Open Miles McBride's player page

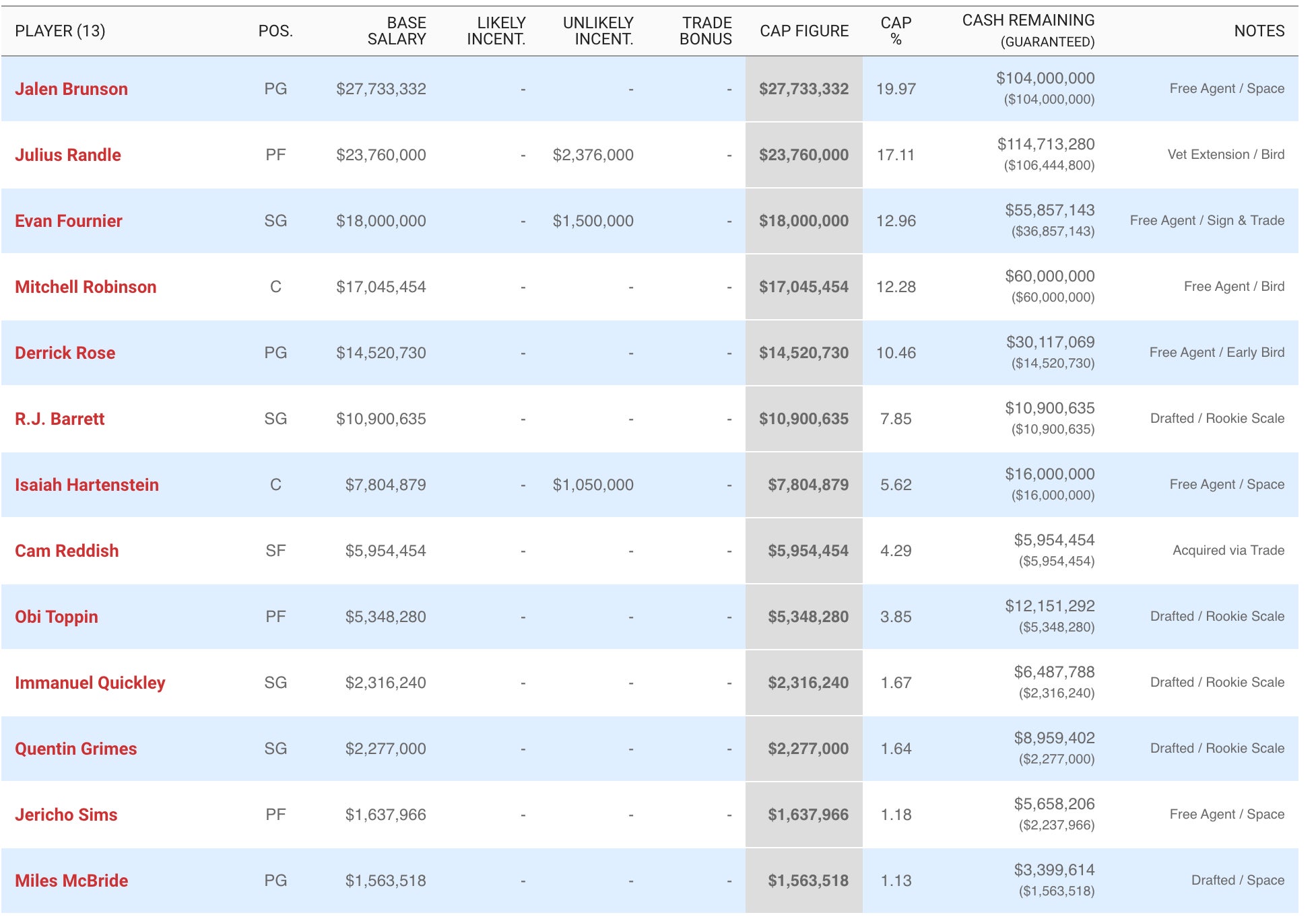pyautogui.click(x=71, y=881)
